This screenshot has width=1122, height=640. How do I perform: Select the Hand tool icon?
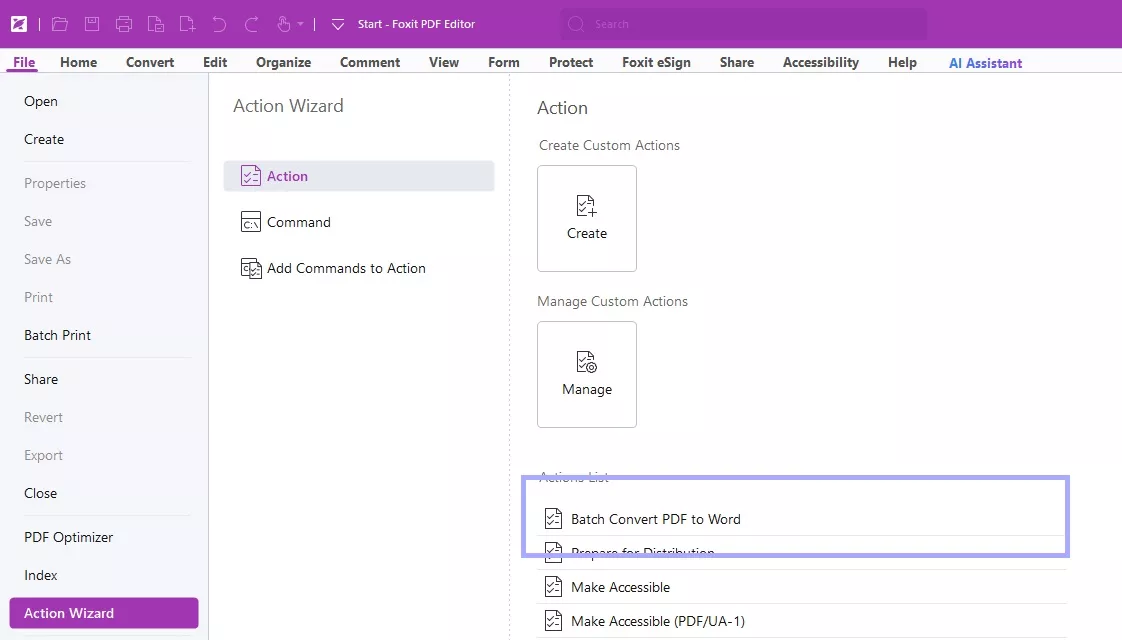(283, 23)
